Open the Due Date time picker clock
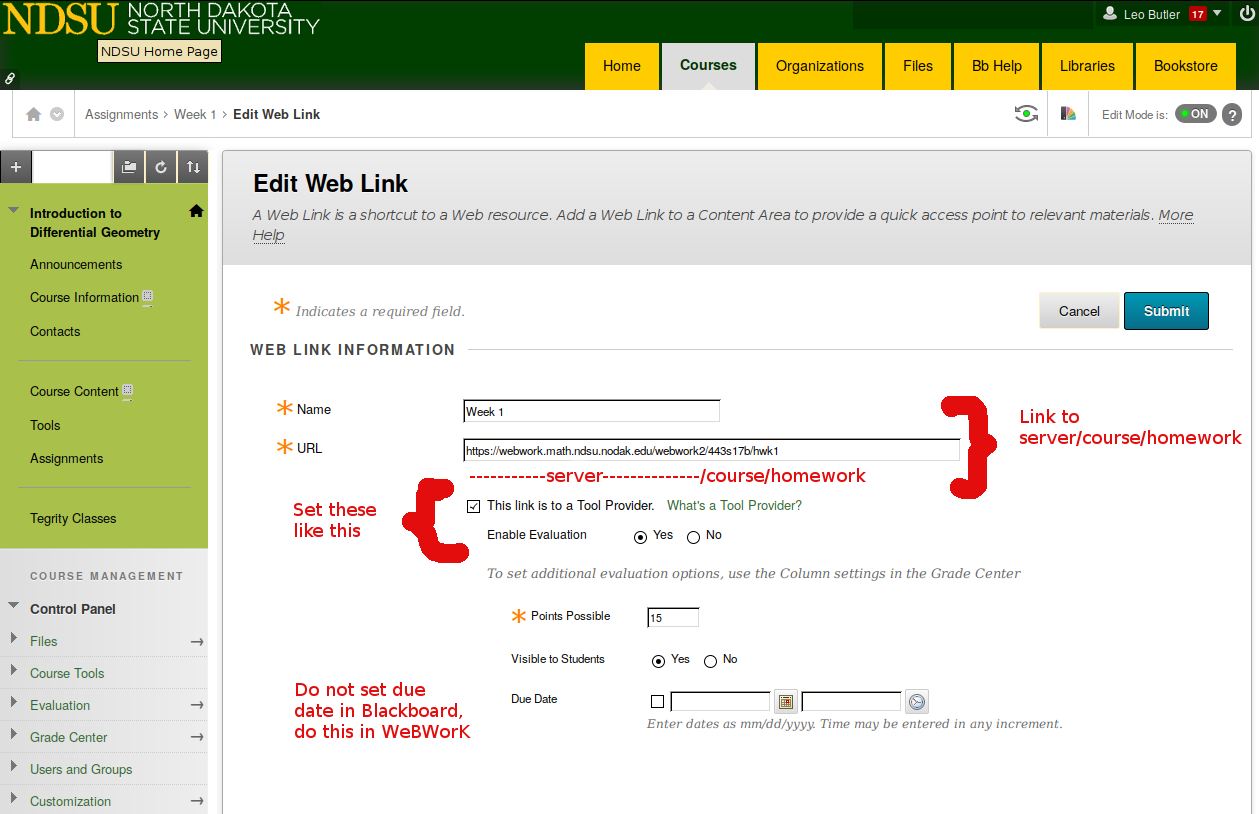Screen dimensions: 1259x814 tap(916, 702)
